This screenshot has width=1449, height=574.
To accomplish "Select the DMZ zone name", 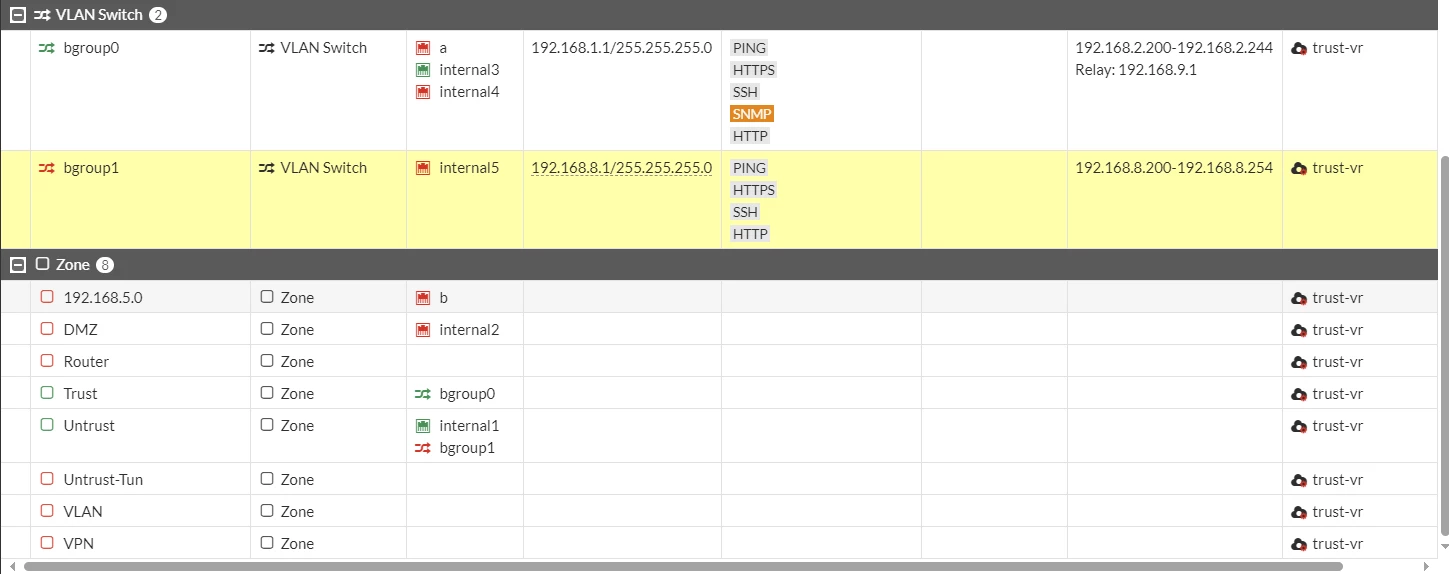I will tap(81, 330).
